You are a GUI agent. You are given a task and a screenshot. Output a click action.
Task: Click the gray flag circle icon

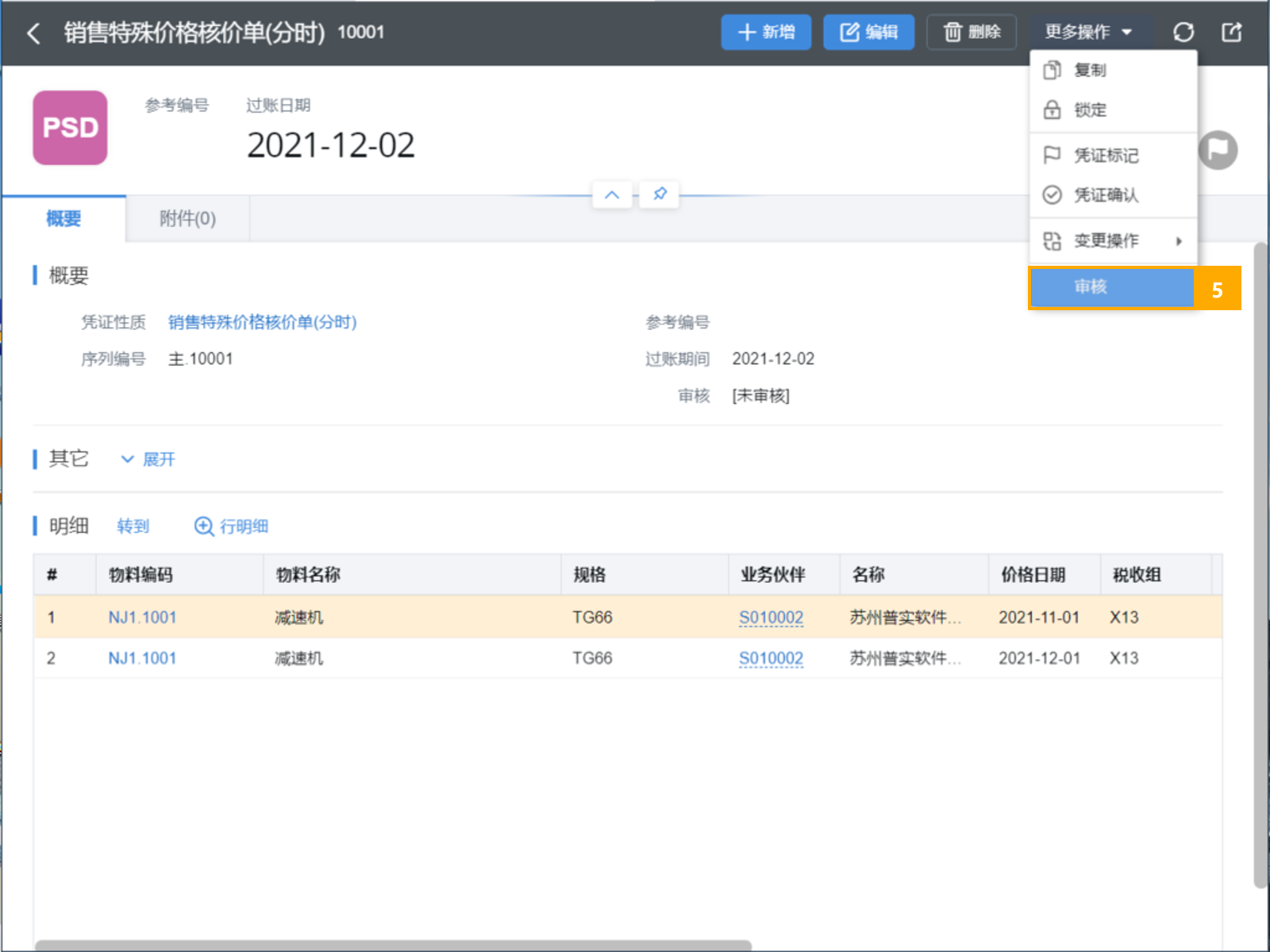[x=1218, y=150]
